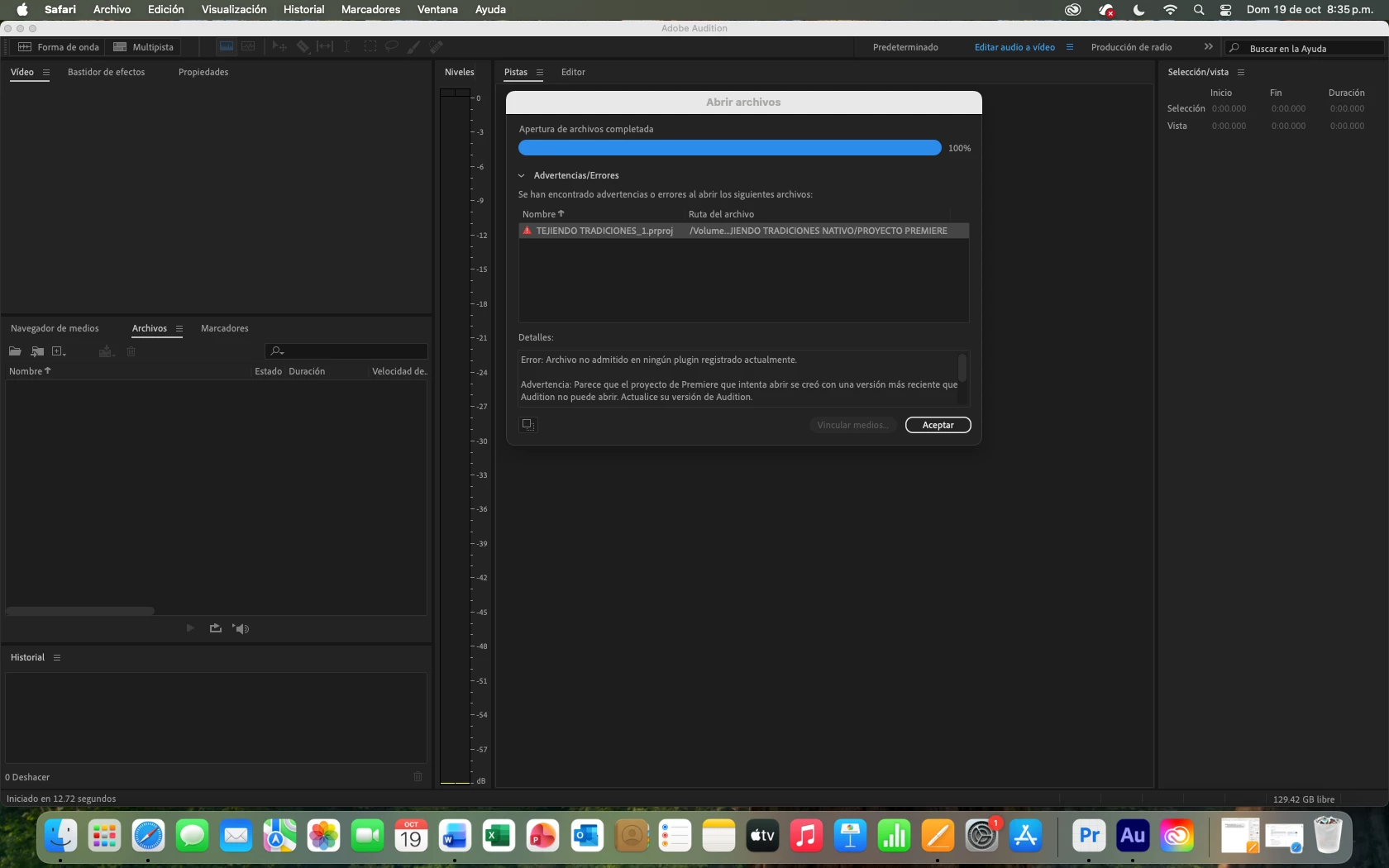Click the copy-to-clipboard icon in dialog

point(527,425)
